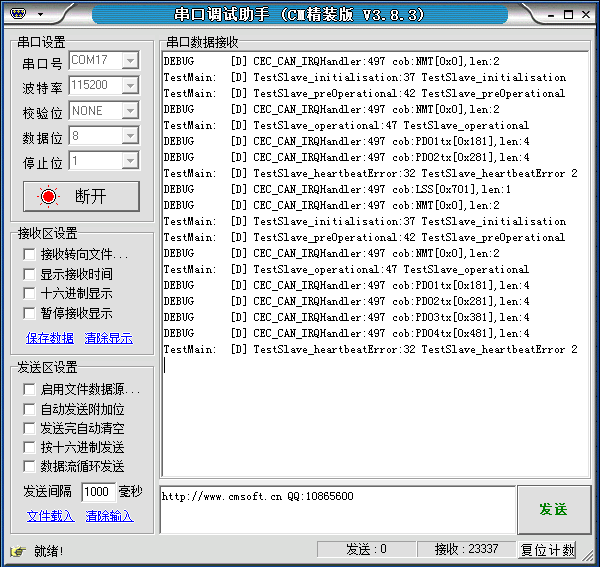Minimize the serial debug assistant window
The width and height of the screenshot is (600, 567).
click(551, 15)
